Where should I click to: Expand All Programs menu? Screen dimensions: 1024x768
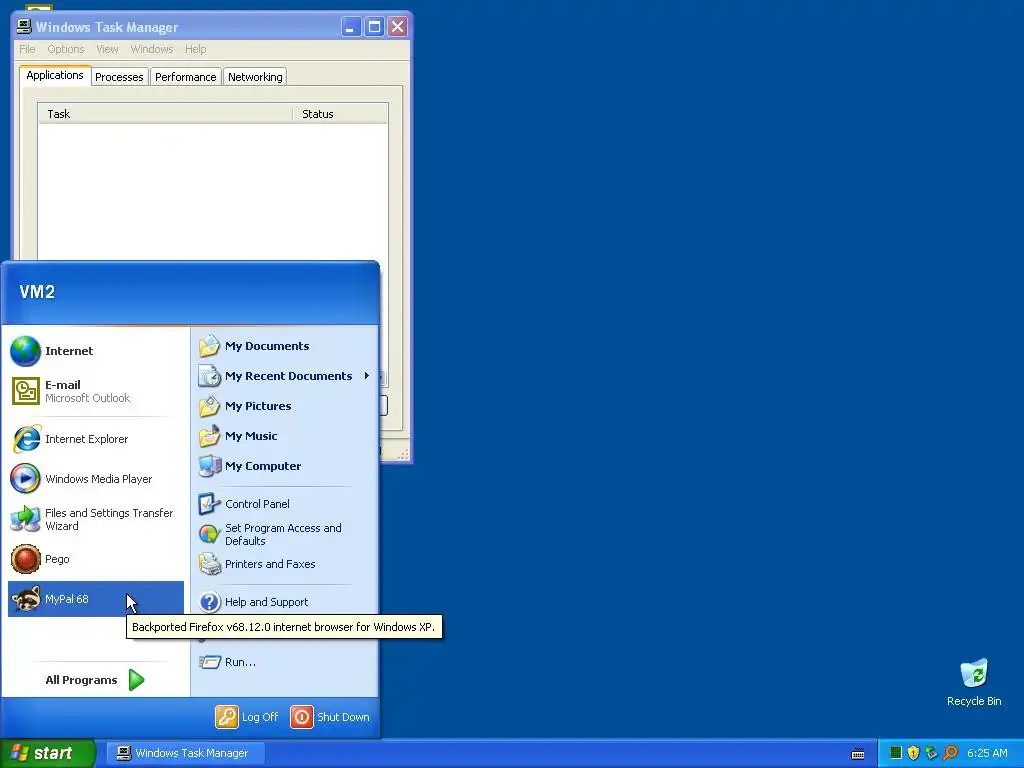pos(95,680)
